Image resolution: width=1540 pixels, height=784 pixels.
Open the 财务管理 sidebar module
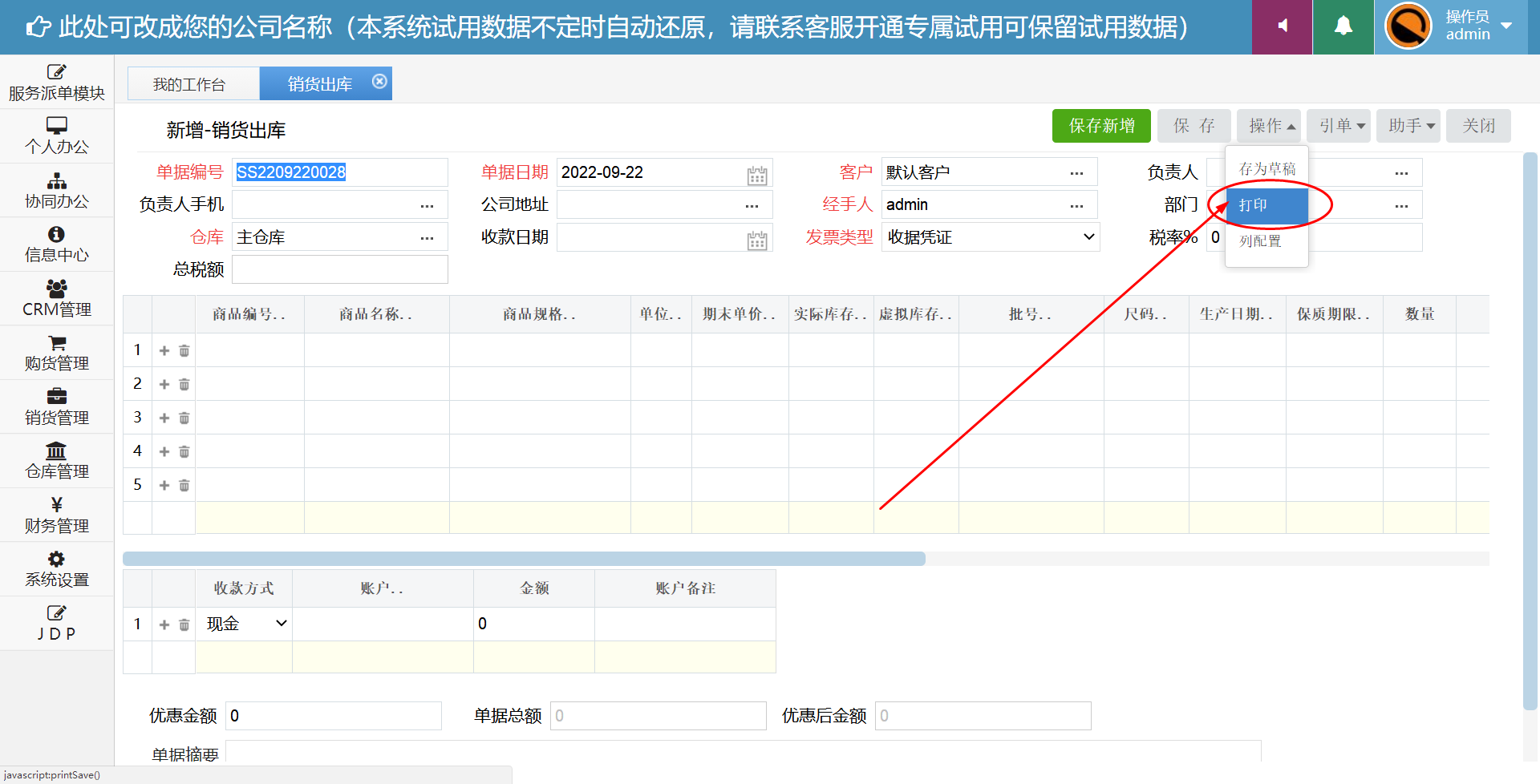point(56,515)
